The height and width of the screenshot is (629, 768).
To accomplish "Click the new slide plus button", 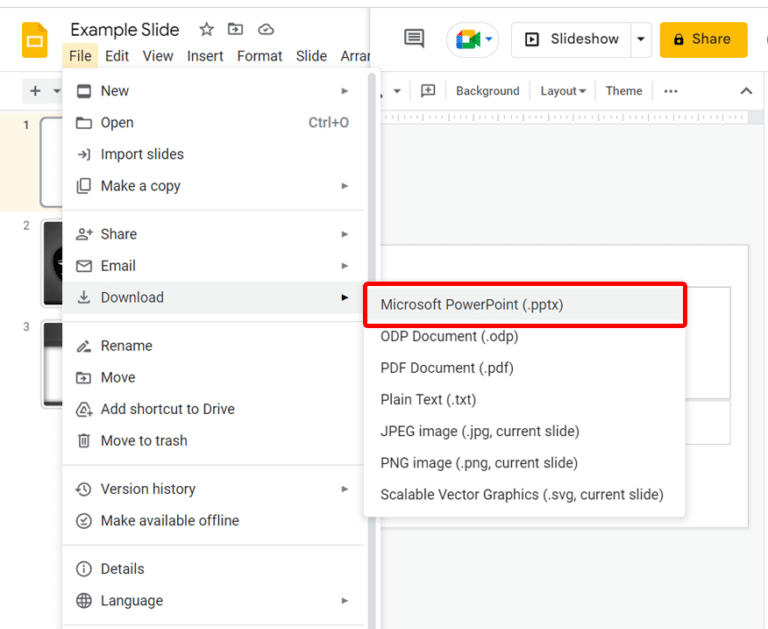I will pyautogui.click(x=35, y=91).
